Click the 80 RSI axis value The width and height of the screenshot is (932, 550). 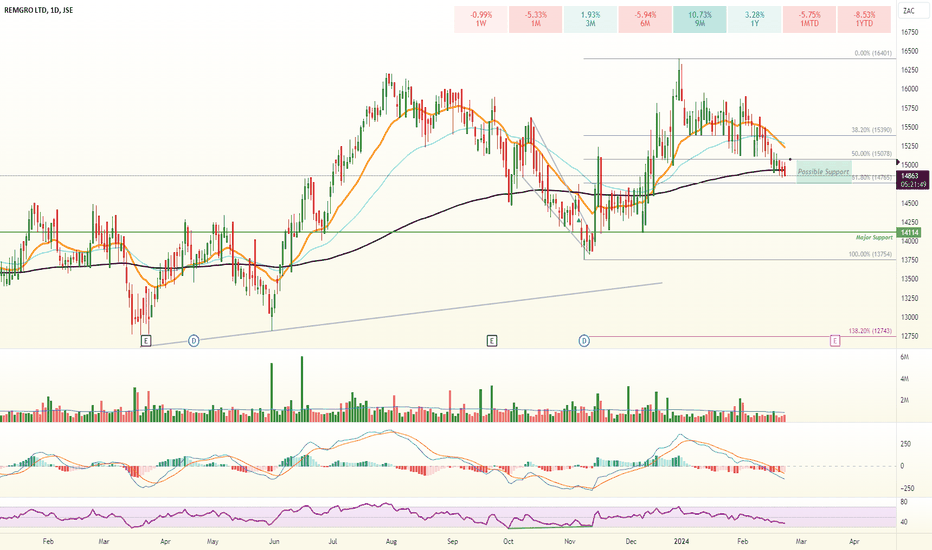pos(903,502)
